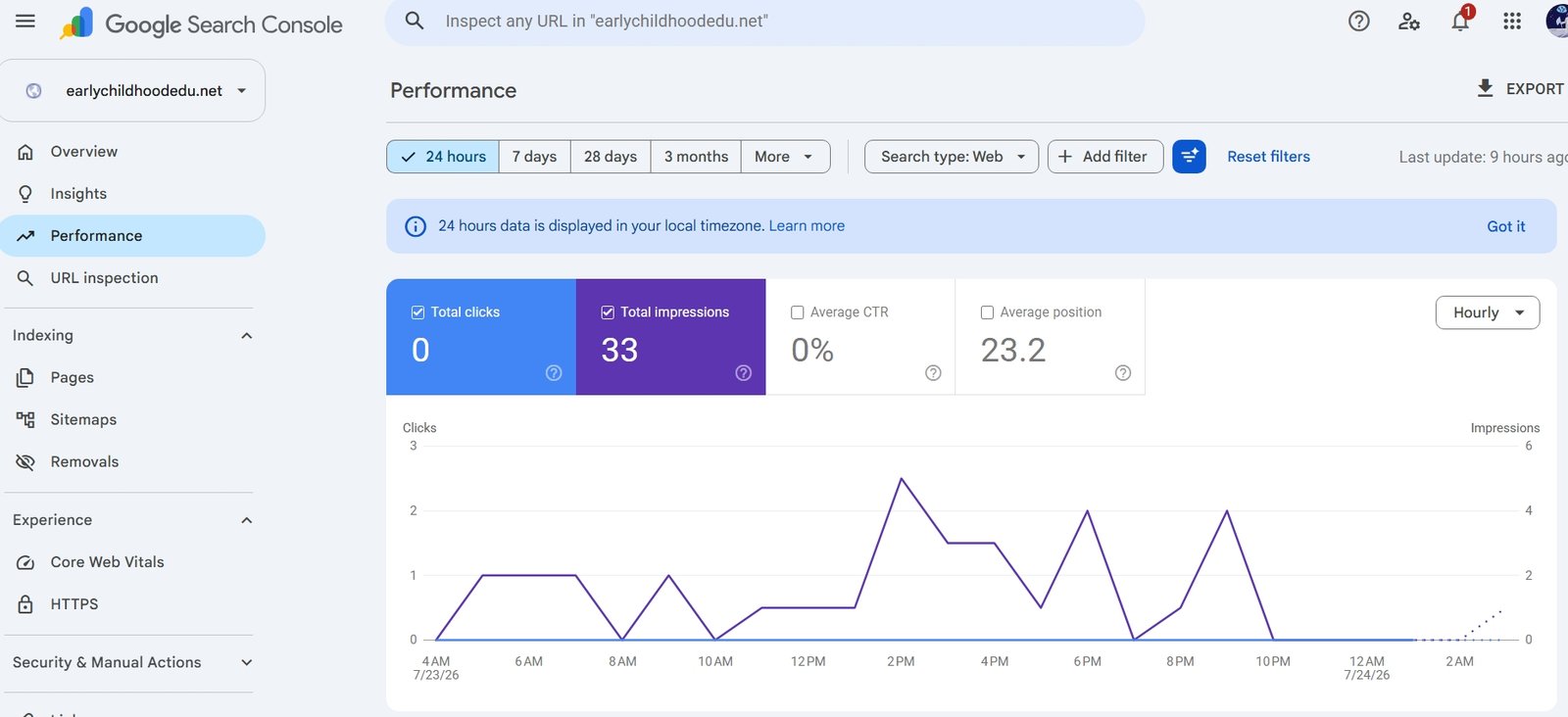Viewport: 1568px width, 717px height.
Task: Click the Add filter button
Action: pyautogui.click(x=1105, y=157)
